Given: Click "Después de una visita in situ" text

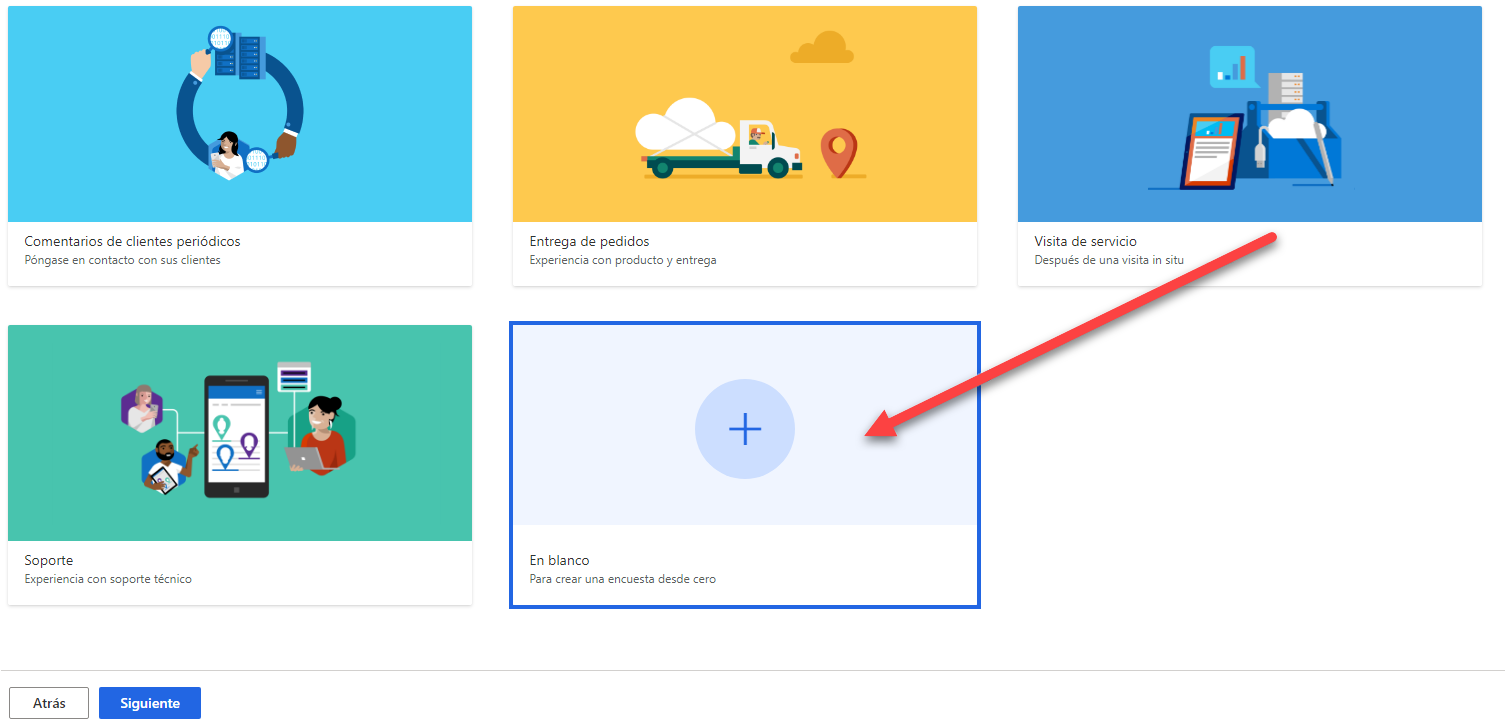Looking at the screenshot, I should coord(1109,260).
